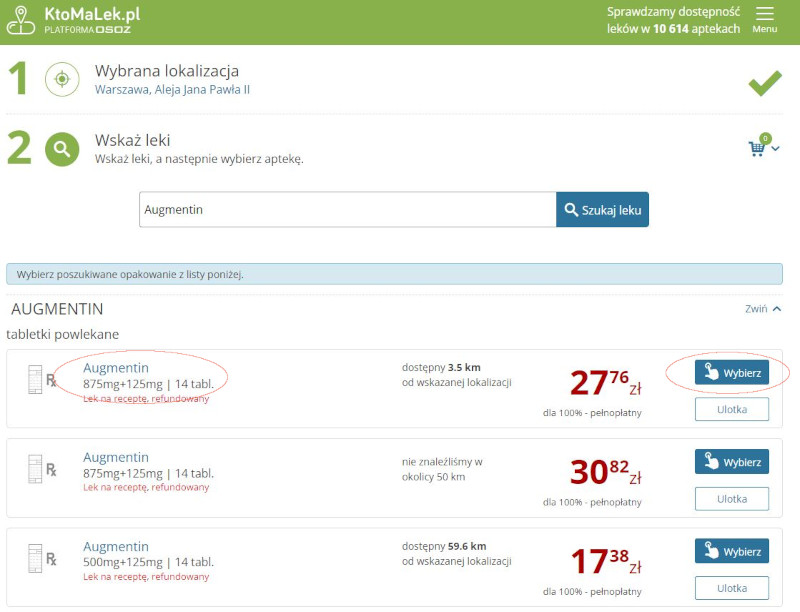Click the green magnifier step icon
The height and width of the screenshot is (612, 800).
point(62,149)
